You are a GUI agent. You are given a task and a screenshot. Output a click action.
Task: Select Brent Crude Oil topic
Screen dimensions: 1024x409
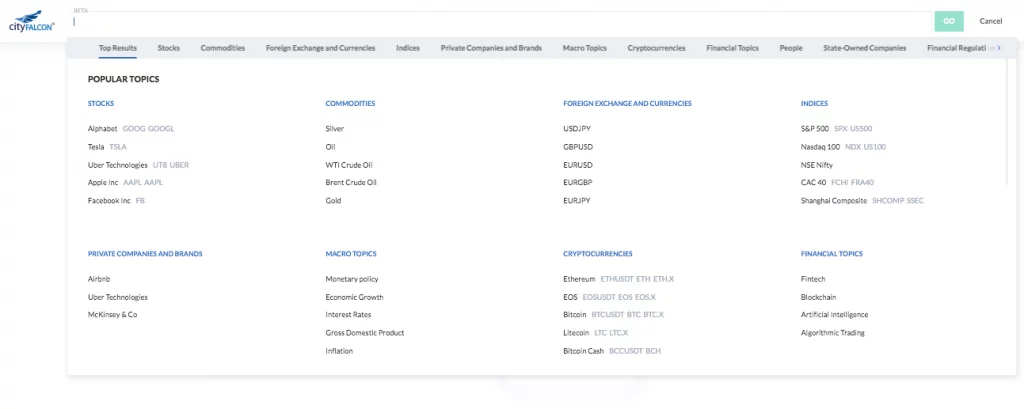coord(351,182)
